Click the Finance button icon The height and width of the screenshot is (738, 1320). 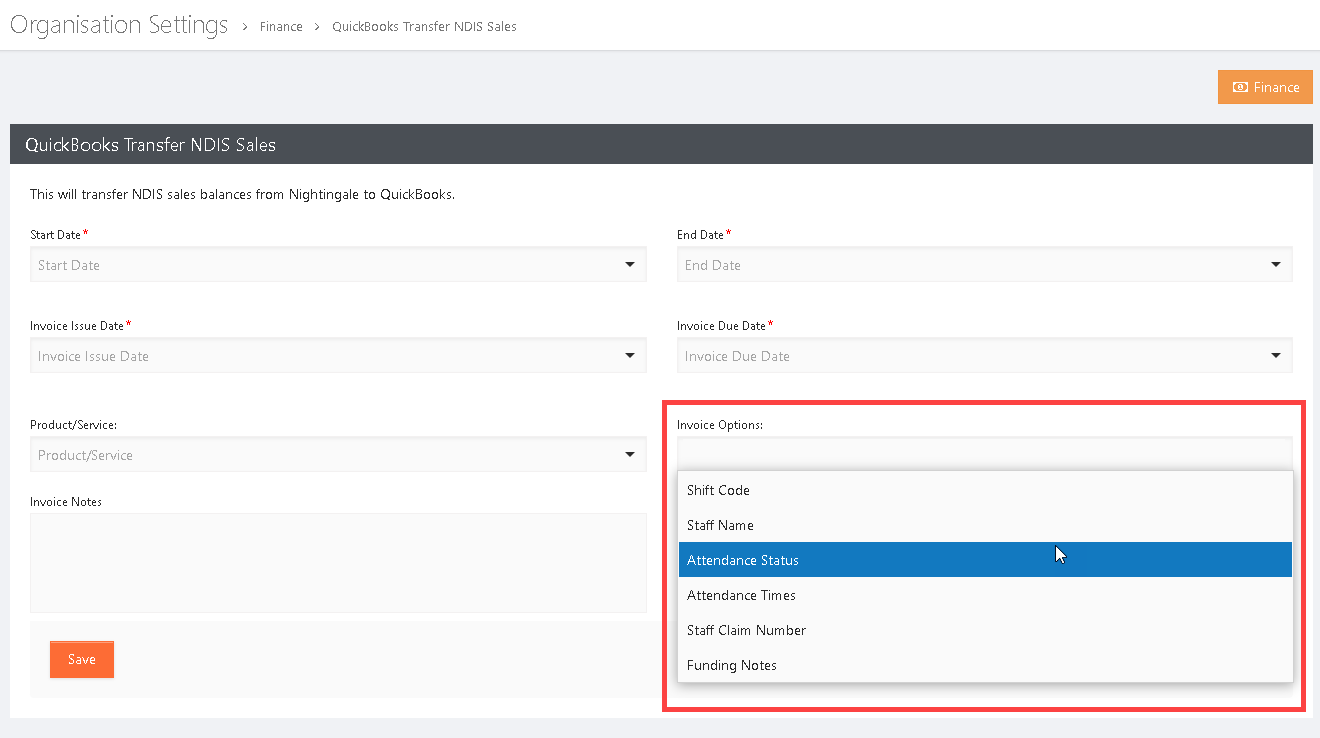[1240, 87]
